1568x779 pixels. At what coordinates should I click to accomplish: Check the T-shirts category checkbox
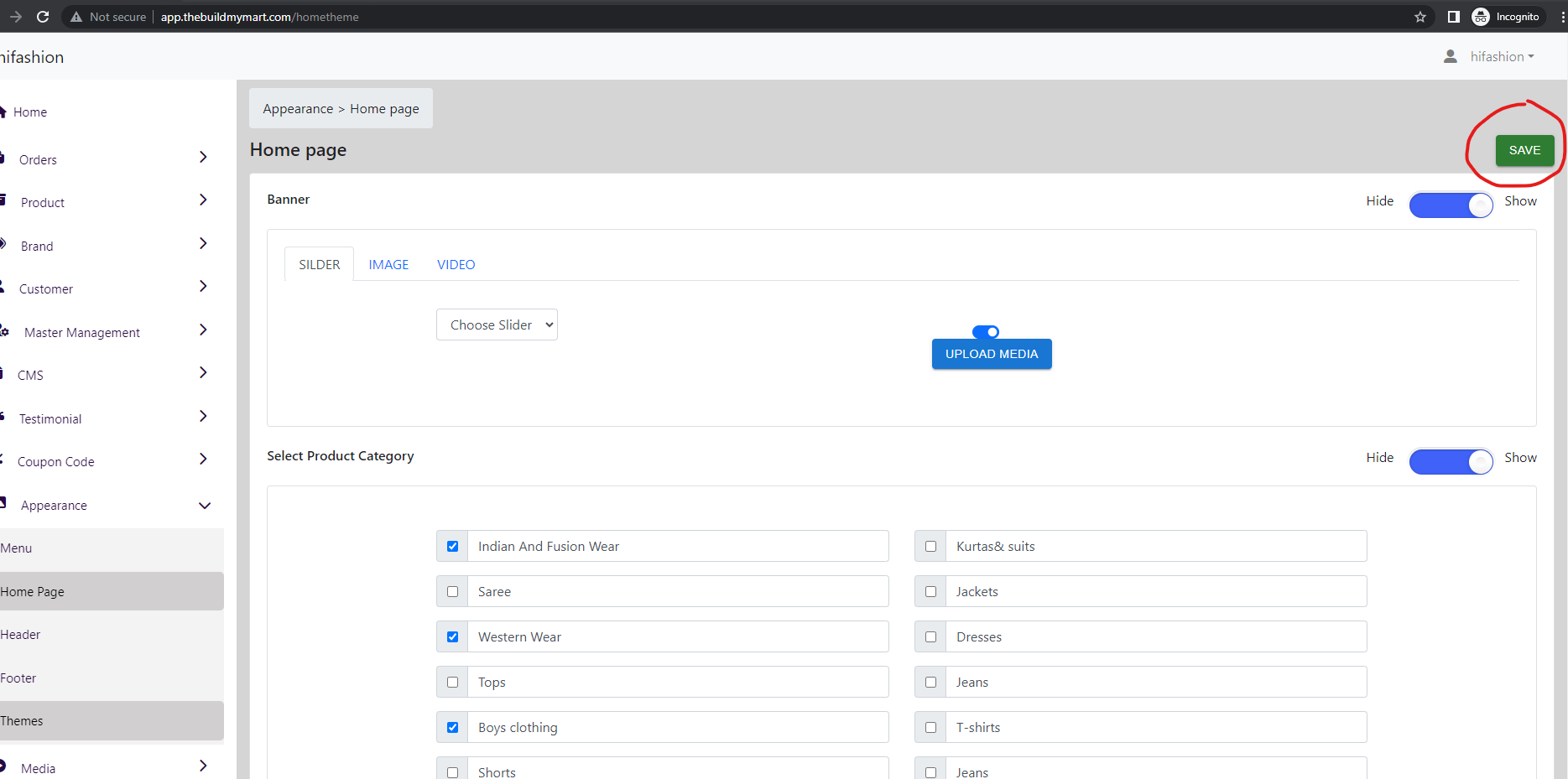930,727
